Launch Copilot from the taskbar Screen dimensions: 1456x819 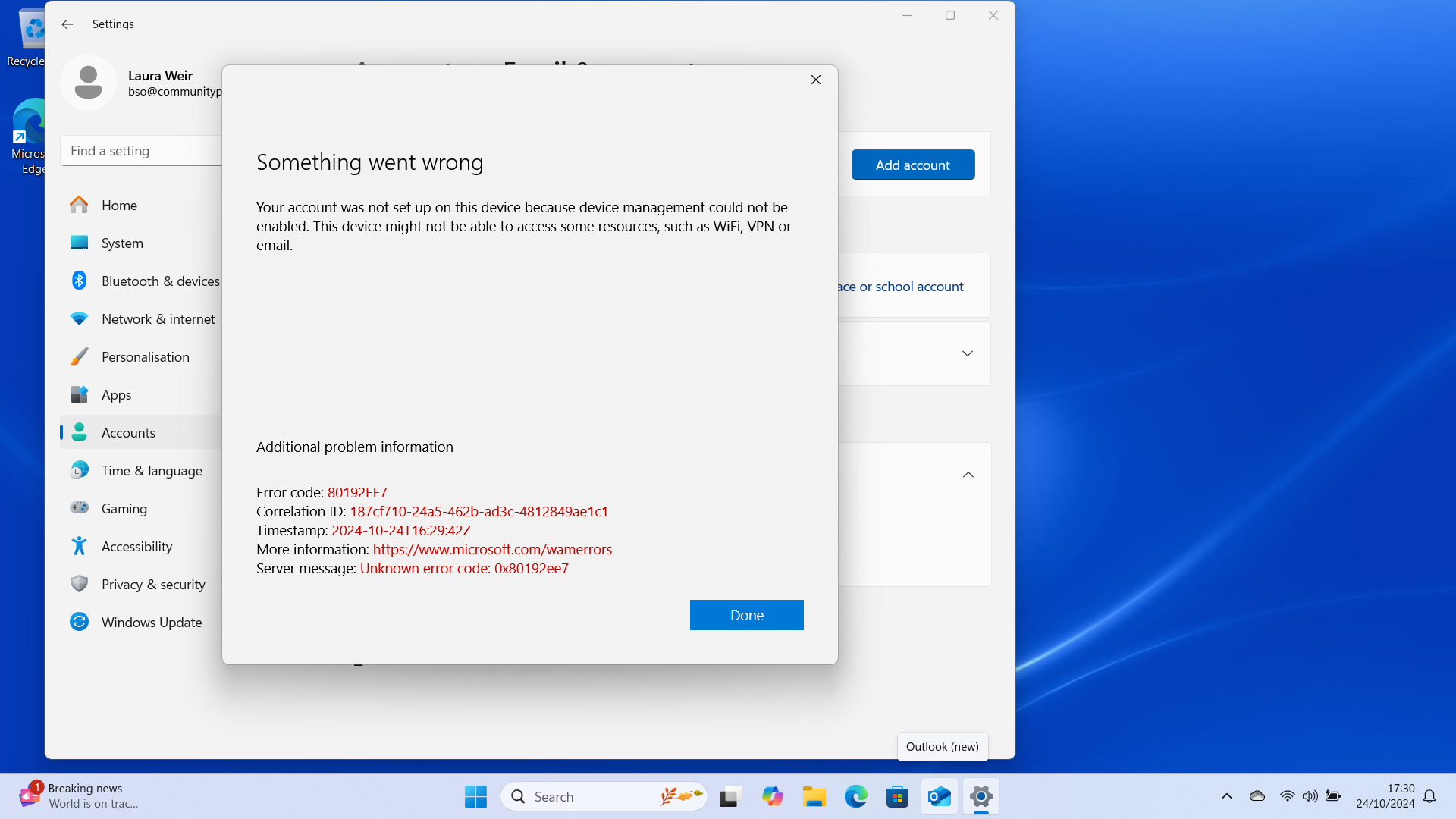coord(772,796)
